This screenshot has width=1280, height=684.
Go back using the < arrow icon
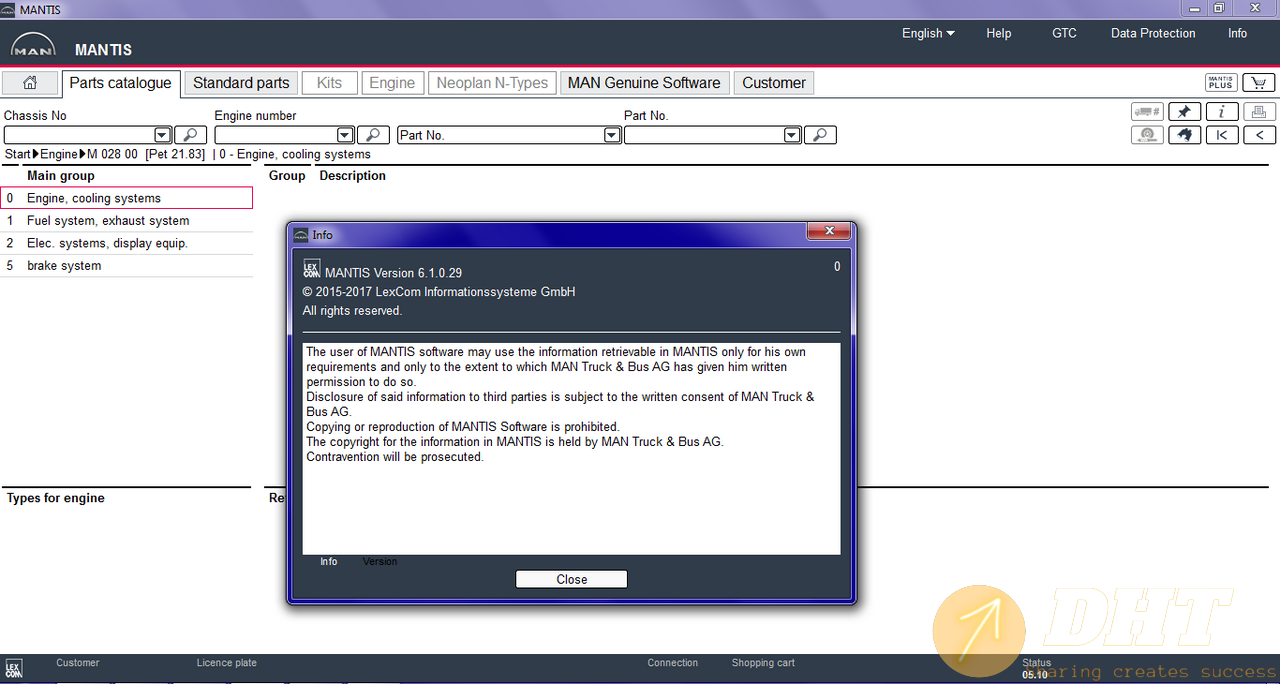pos(1259,135)
